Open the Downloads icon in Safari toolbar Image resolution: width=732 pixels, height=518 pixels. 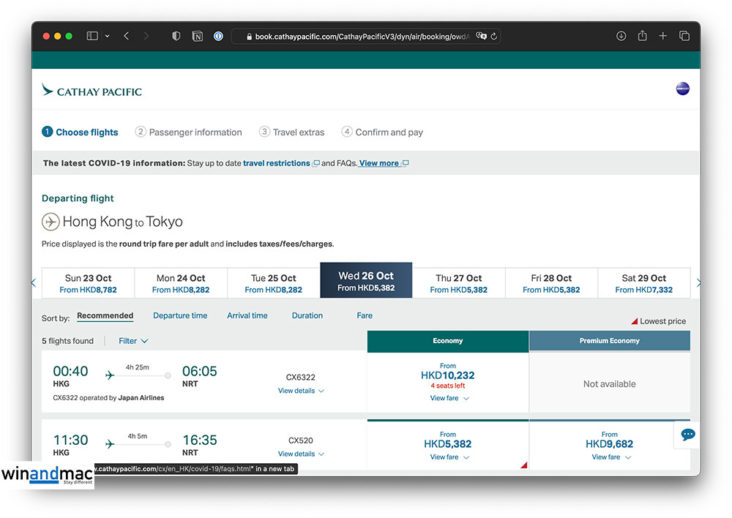(x=620, y=36)
